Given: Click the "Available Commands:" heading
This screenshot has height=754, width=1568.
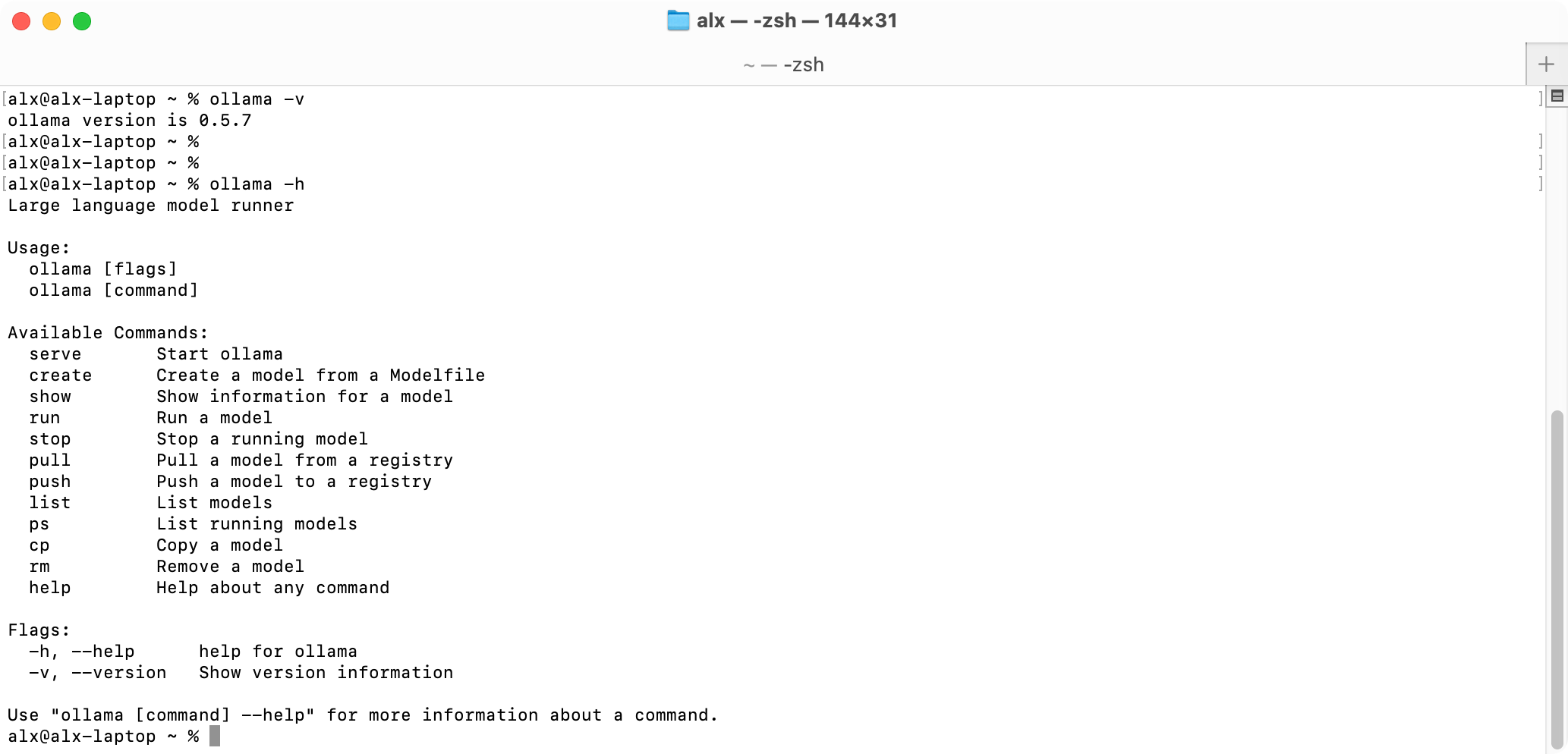Looking at the screenshot, I should [108, 333].
